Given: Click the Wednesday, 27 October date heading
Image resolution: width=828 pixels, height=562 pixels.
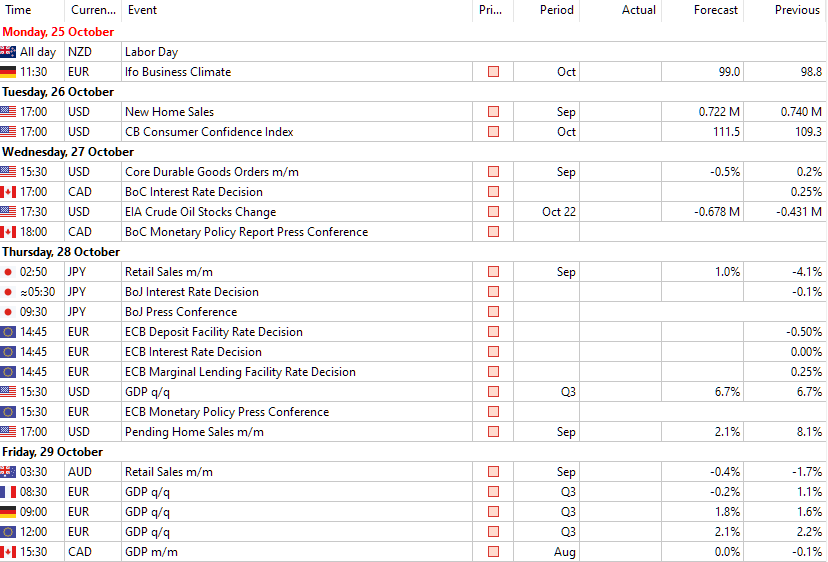Looking at the screenshot, I should pos(68,152).
